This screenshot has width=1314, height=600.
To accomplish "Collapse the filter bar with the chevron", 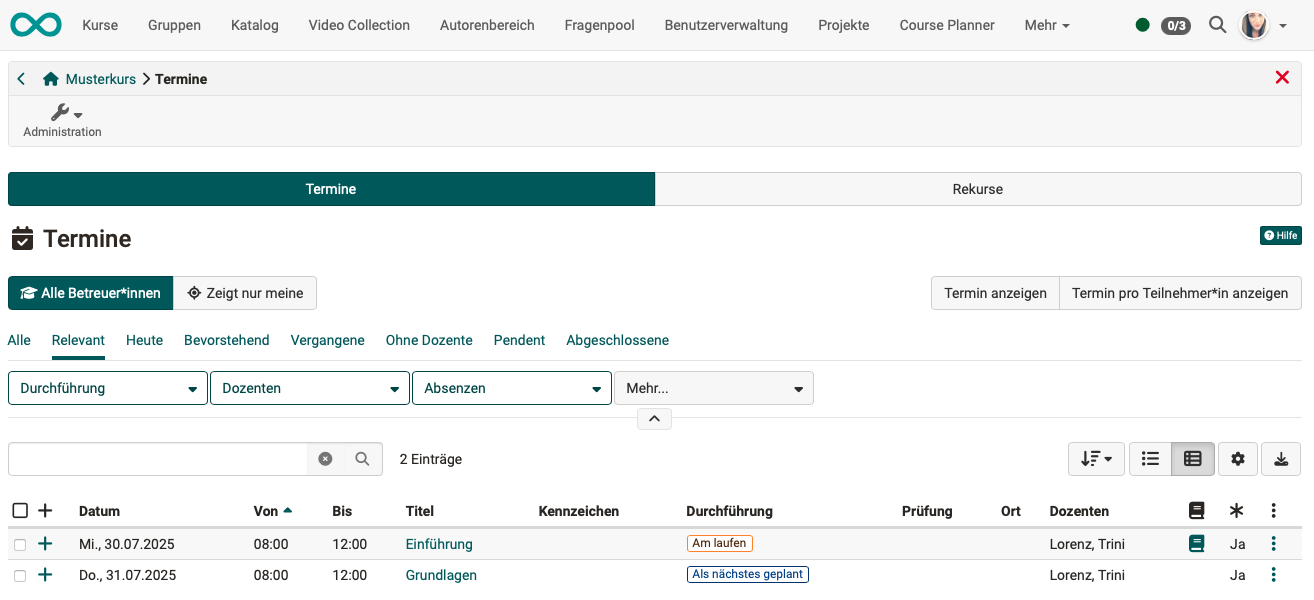I will (654, 418).
